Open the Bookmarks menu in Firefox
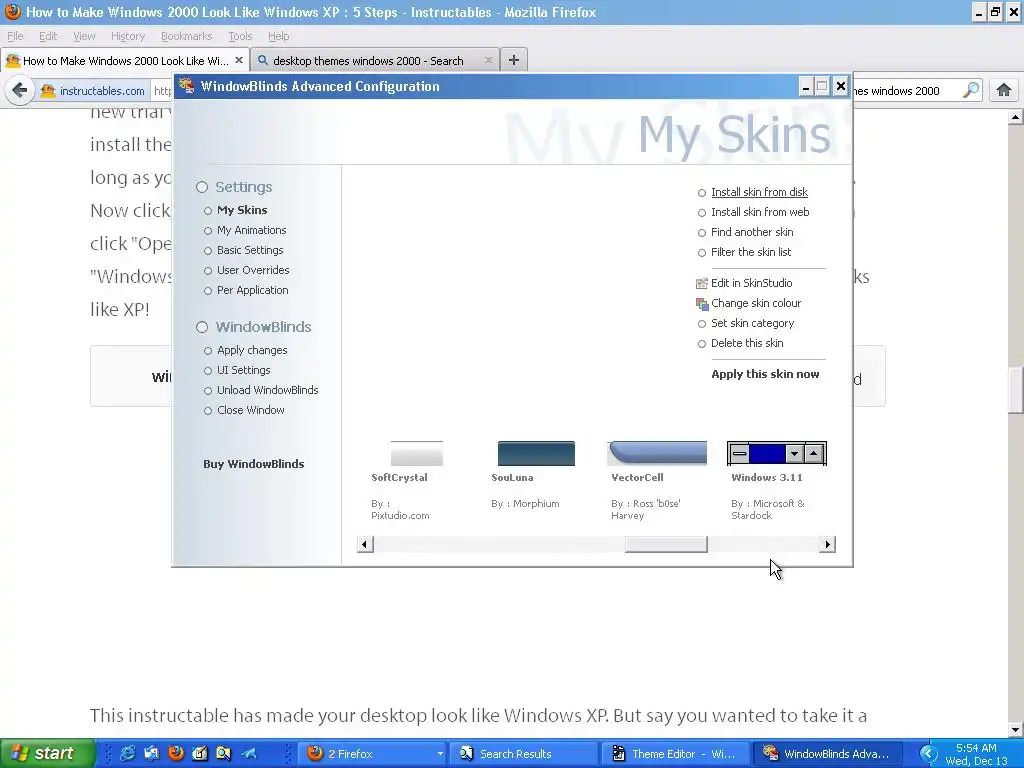 (186, 36)
